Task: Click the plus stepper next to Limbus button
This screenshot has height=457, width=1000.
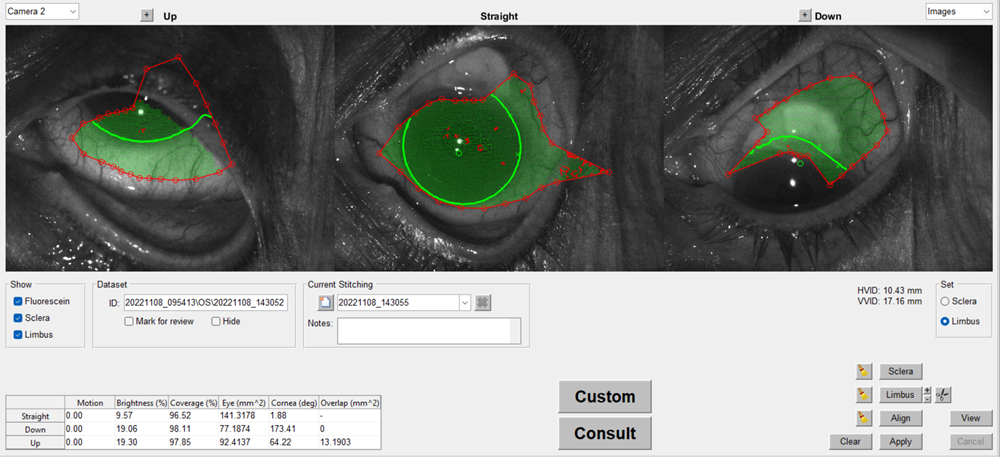Action: coord(927,391)
